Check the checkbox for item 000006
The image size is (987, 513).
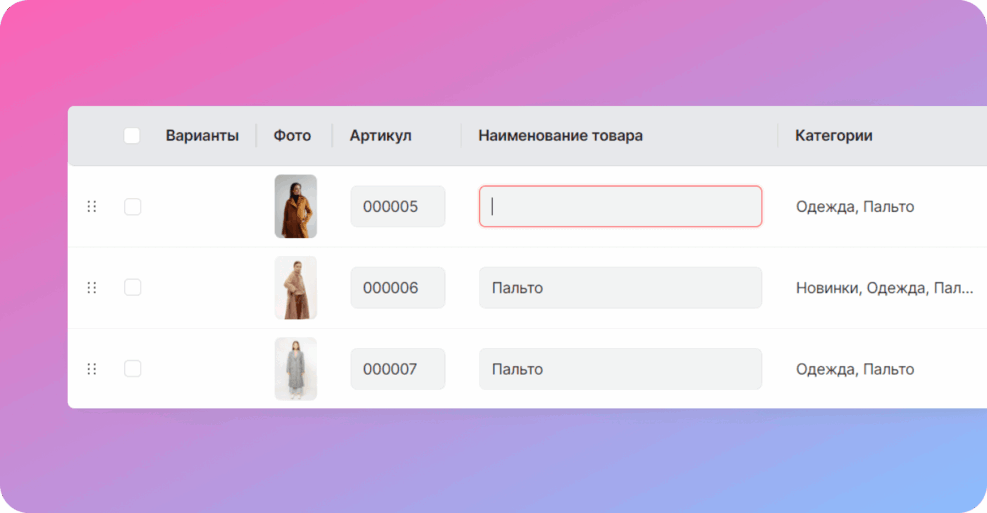click(x=132, y=288)
